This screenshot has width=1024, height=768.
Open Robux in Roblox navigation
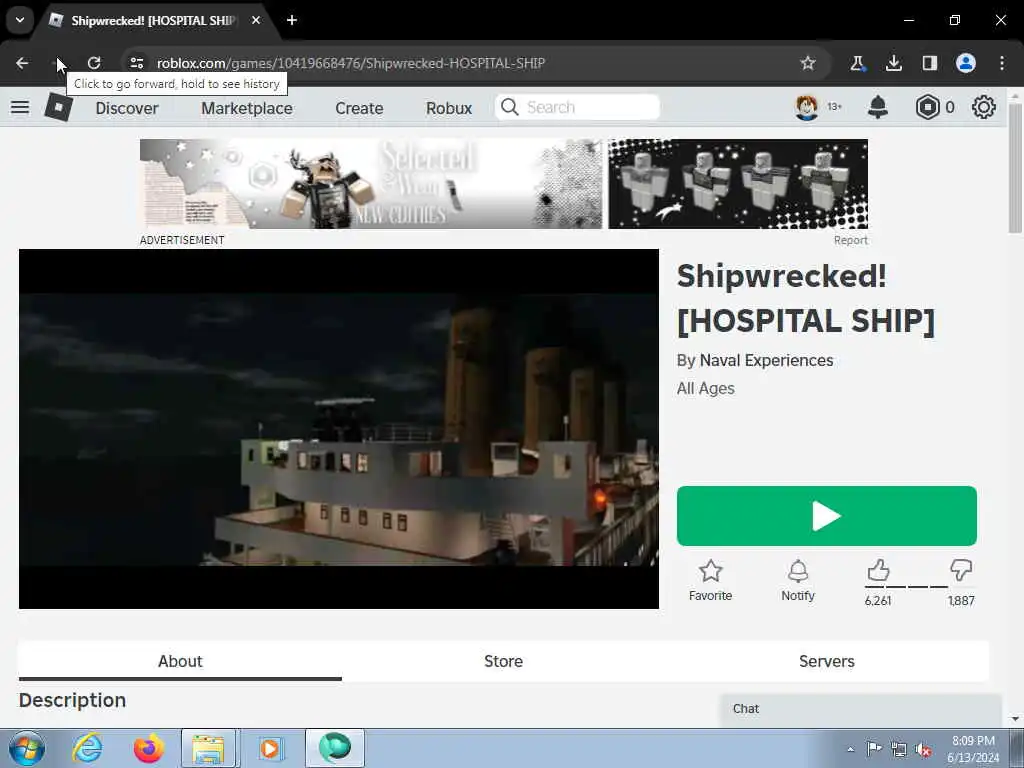click(449, 108)
